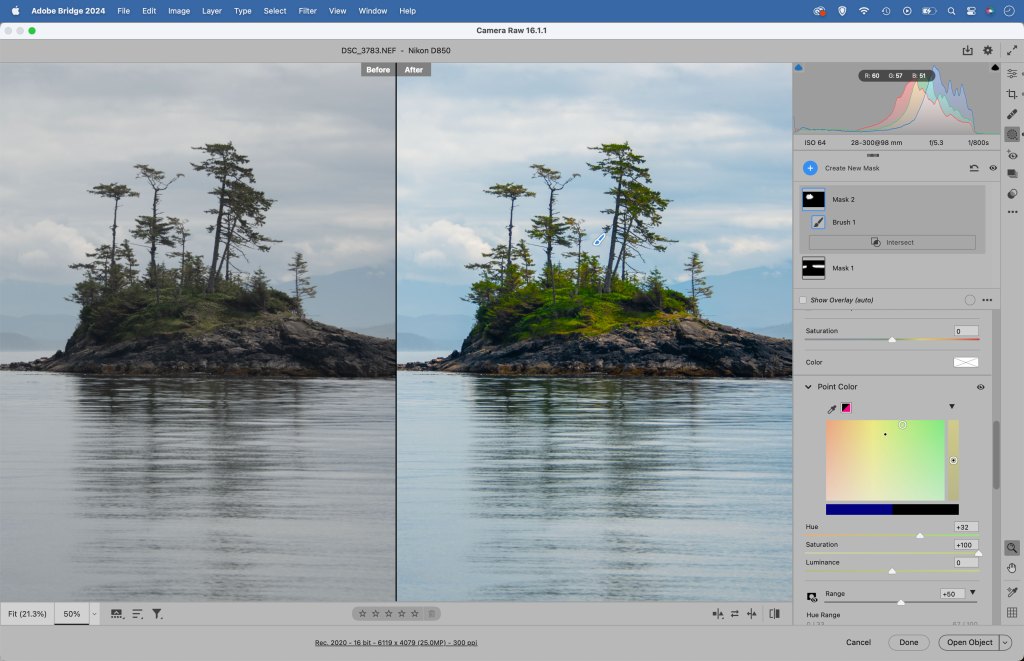Click the Point Color Hue slider
The width and height of the screenshot is (1024, 661).
[891, 536]
